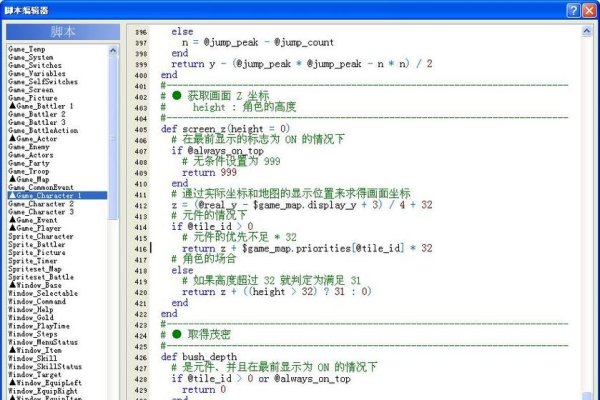Select Game_Map script
Screen dimensions: 600x400
pyautogui.click(x=29, y=179)
